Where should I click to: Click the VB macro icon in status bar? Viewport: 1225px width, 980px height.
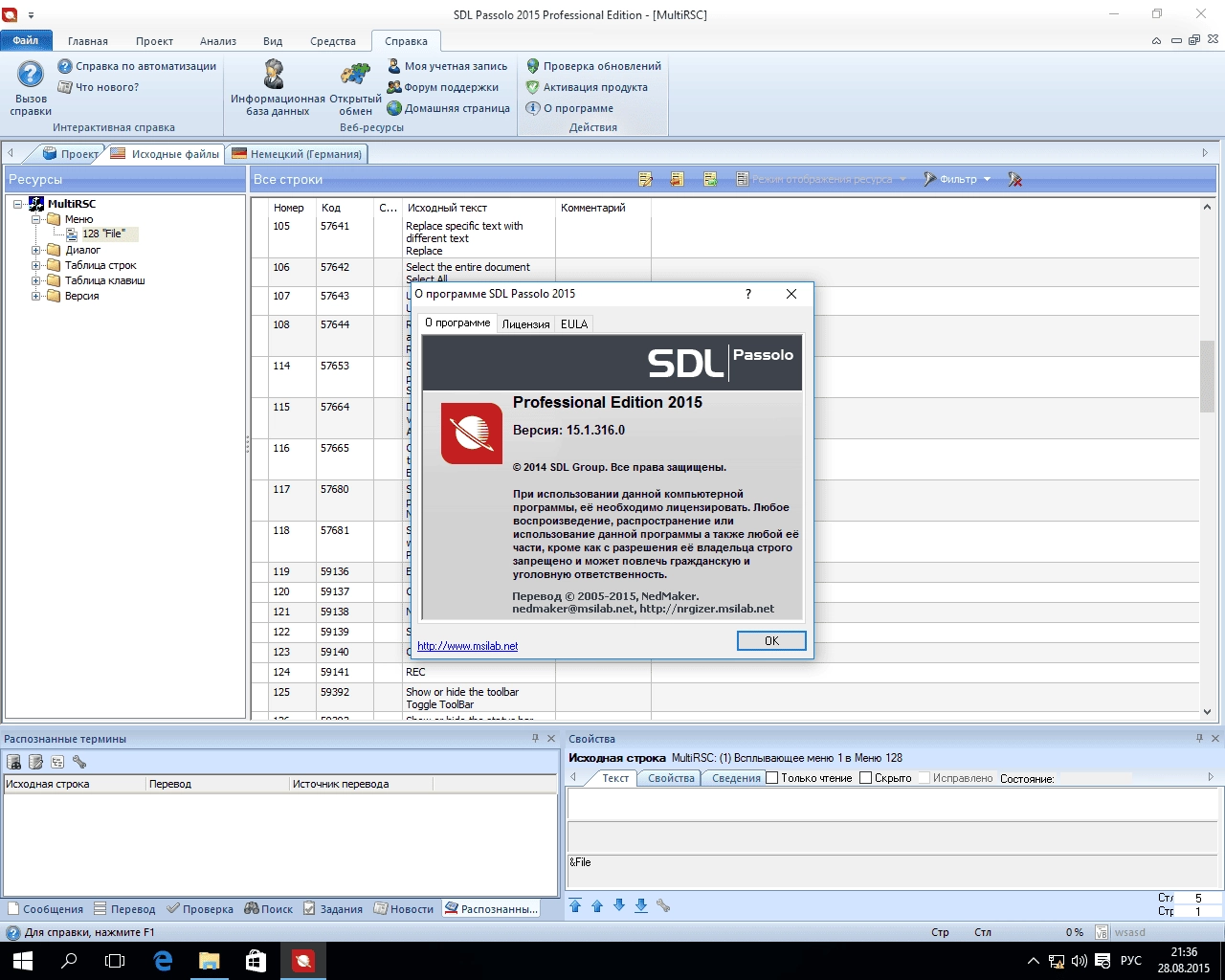click(x=1102, y=932)
